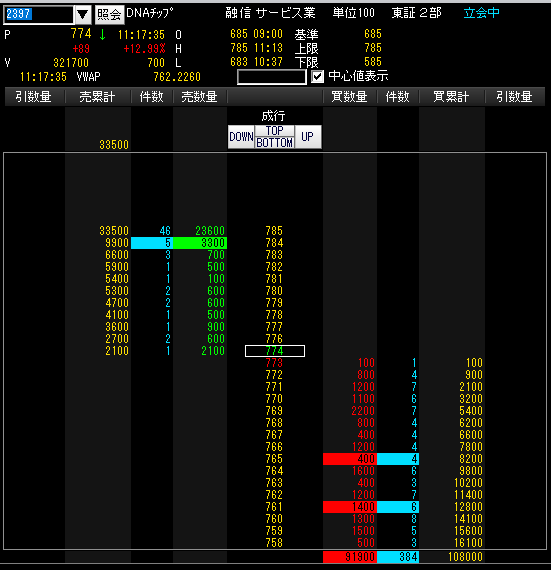Image resolution: width=551 pixels, height=570 pixels.
Task: Open the stock code dropdown arrow
Action: coord(83,15)
